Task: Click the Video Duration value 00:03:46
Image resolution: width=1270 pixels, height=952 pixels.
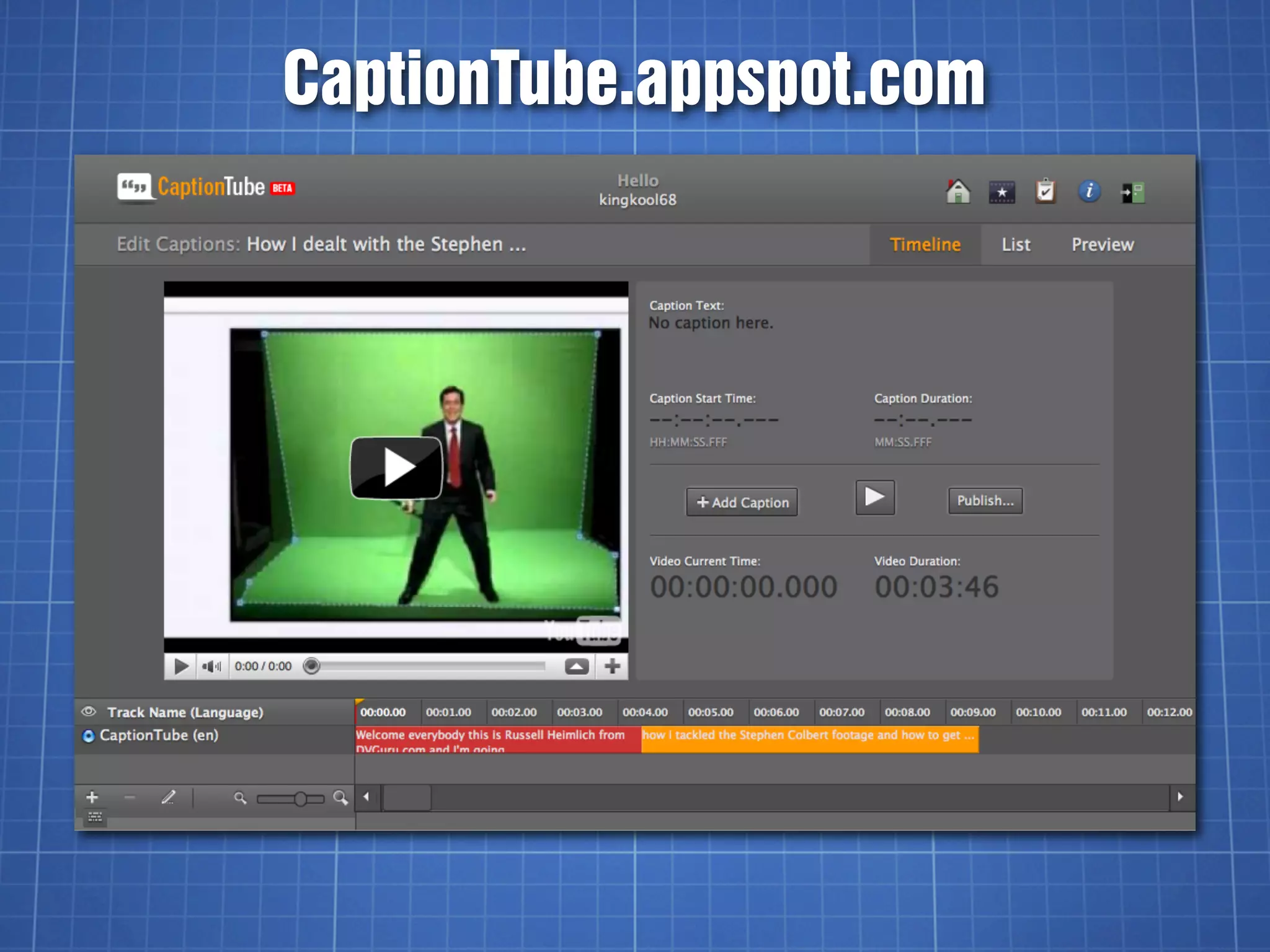Action: pos(936,586)
